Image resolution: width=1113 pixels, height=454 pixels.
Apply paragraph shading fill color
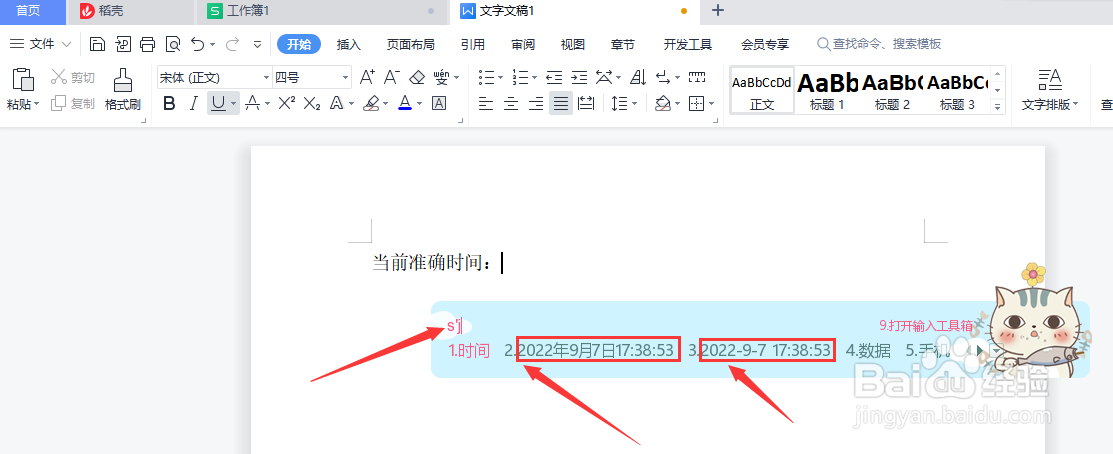click(662, 104)
